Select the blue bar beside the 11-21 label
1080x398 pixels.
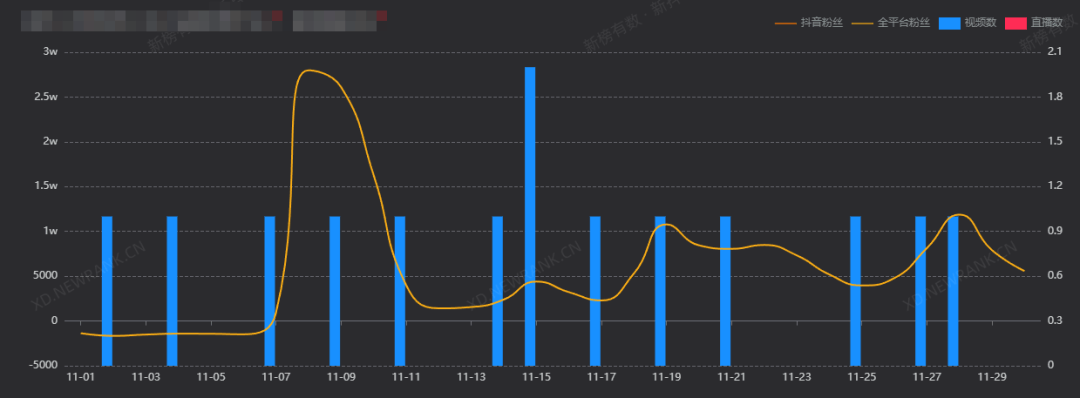(725, 291)
